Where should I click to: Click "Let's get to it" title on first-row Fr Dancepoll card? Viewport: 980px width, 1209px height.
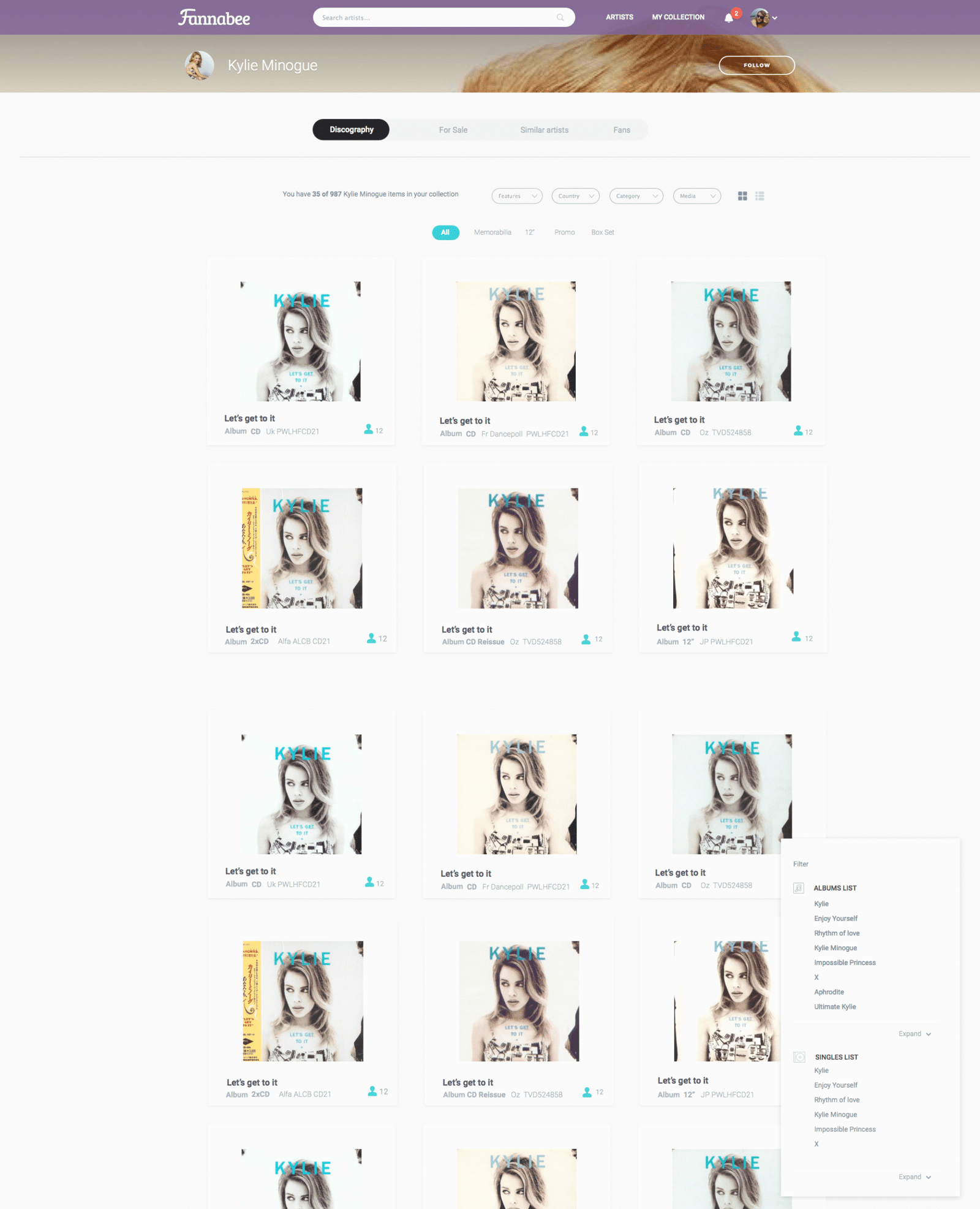pos(465,421)
